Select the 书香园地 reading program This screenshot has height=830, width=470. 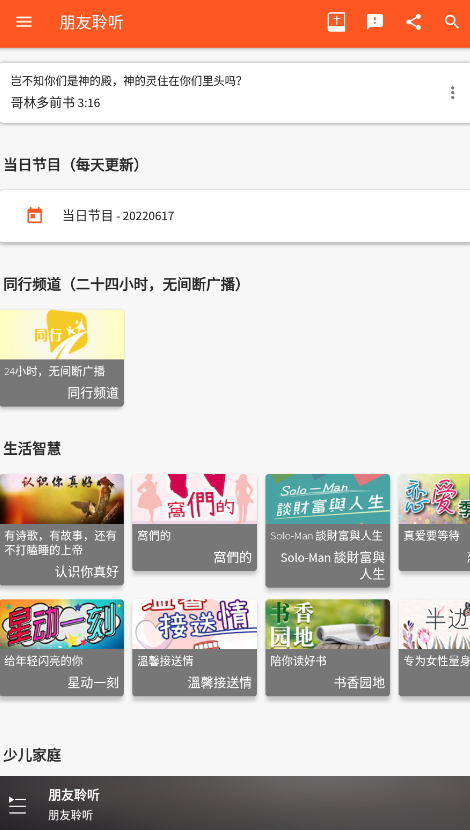point(328,647)
